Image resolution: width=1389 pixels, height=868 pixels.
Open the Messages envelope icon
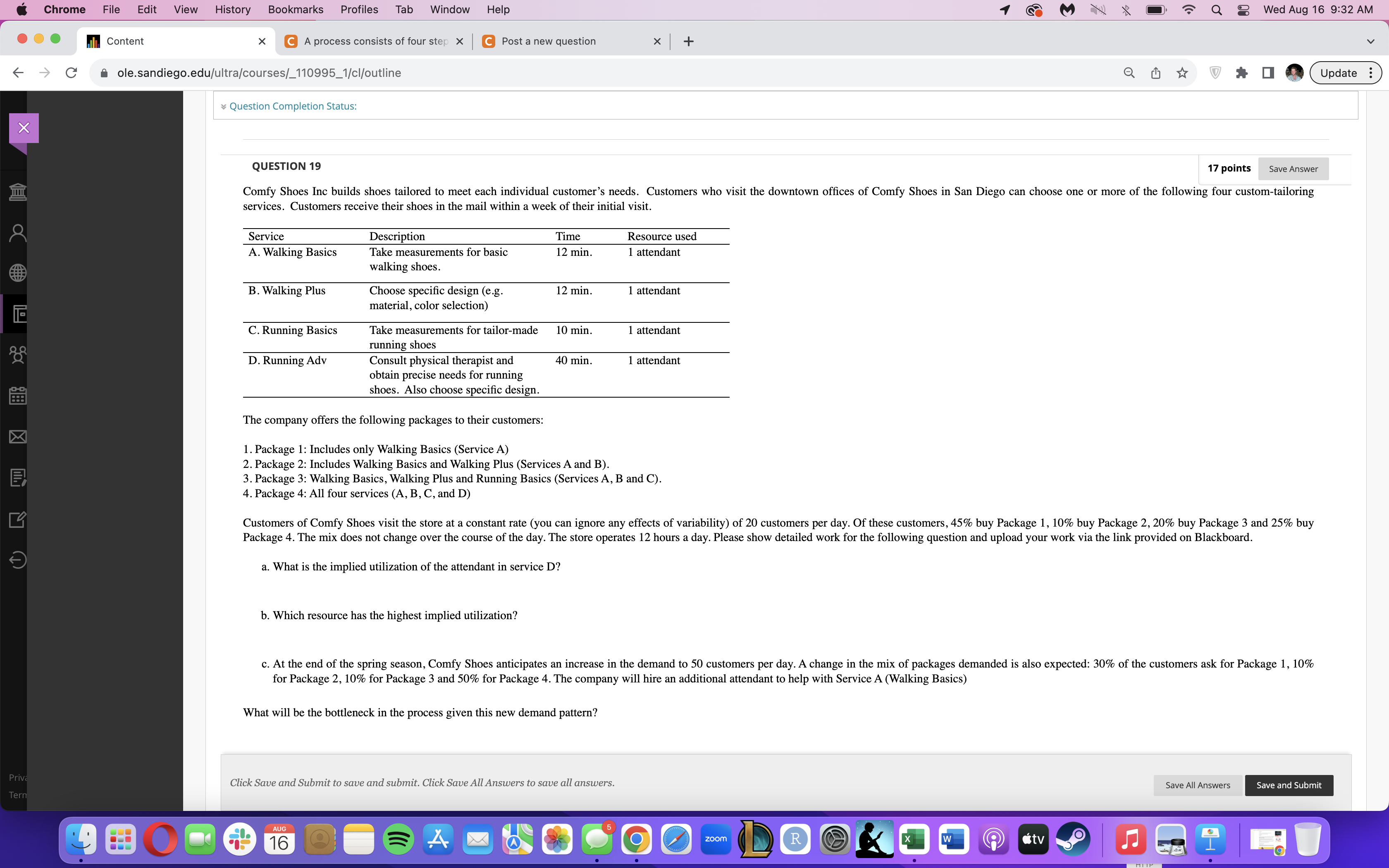pos(18,437)
